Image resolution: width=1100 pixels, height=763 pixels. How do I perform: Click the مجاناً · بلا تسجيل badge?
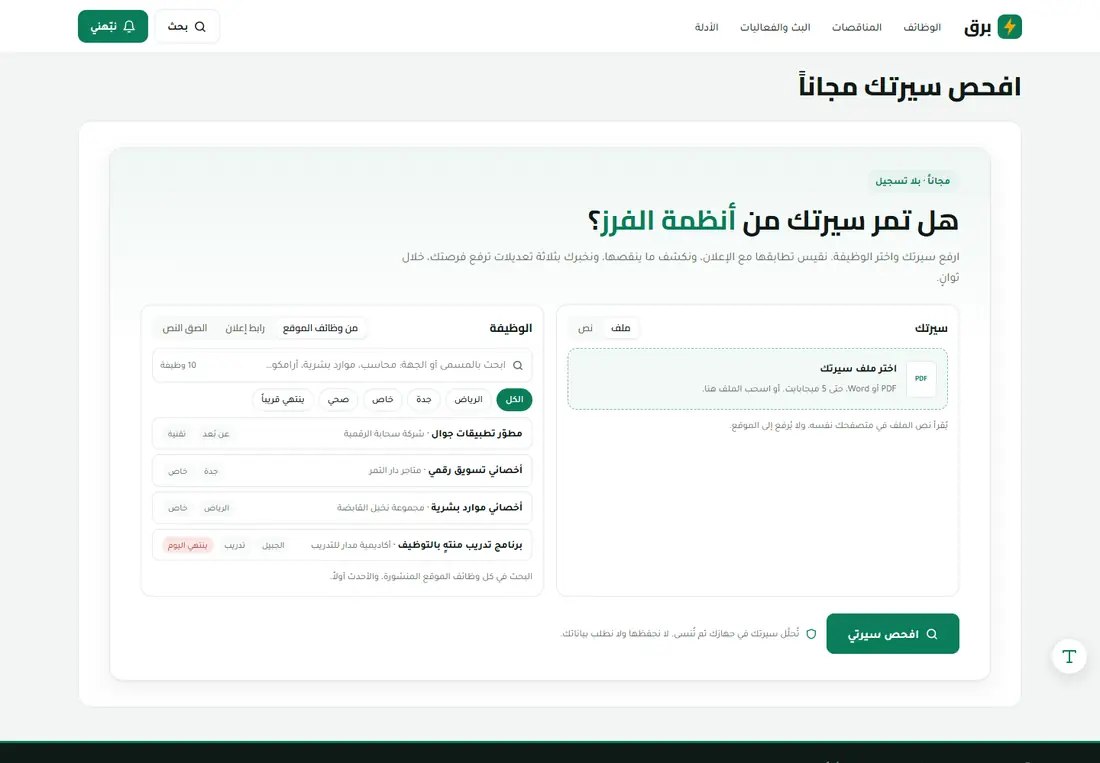coord(913,181)
